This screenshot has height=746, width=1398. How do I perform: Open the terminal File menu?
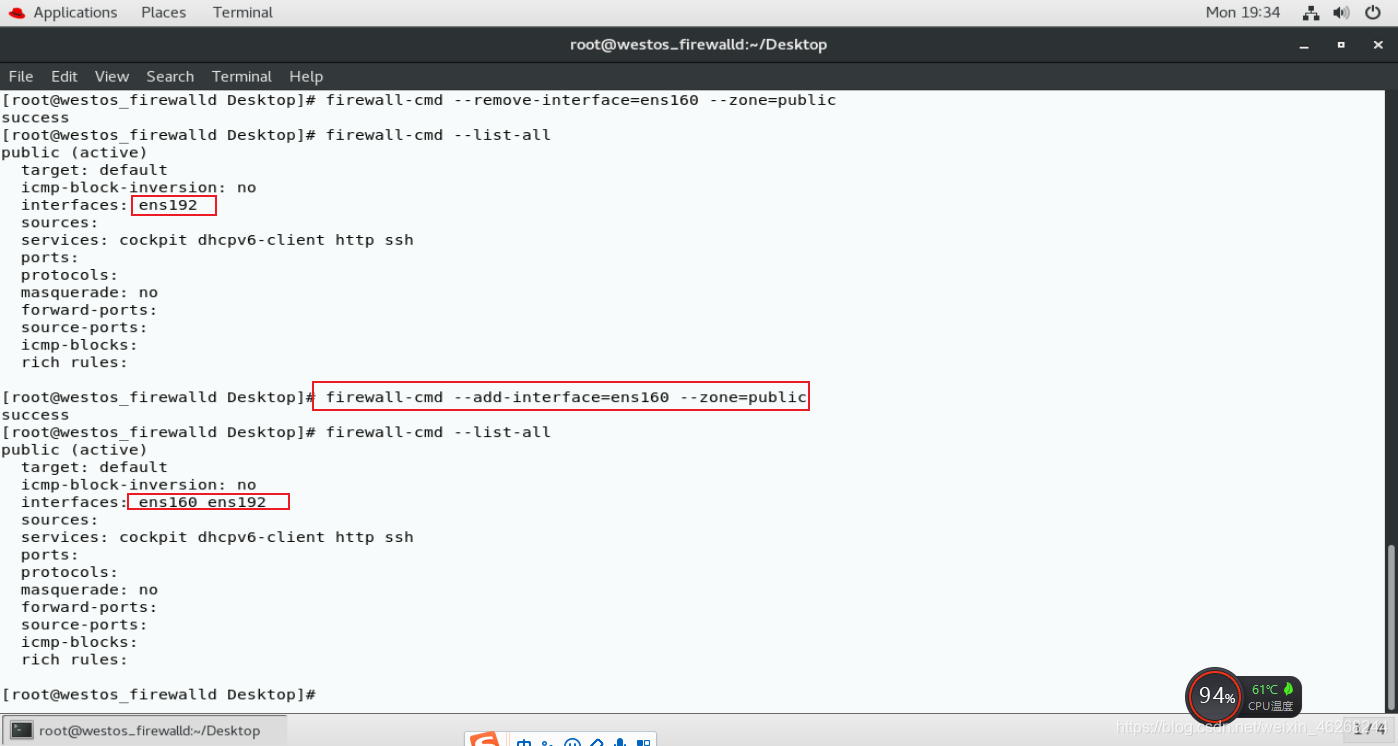pyautogui.click(x=21, y=76)
